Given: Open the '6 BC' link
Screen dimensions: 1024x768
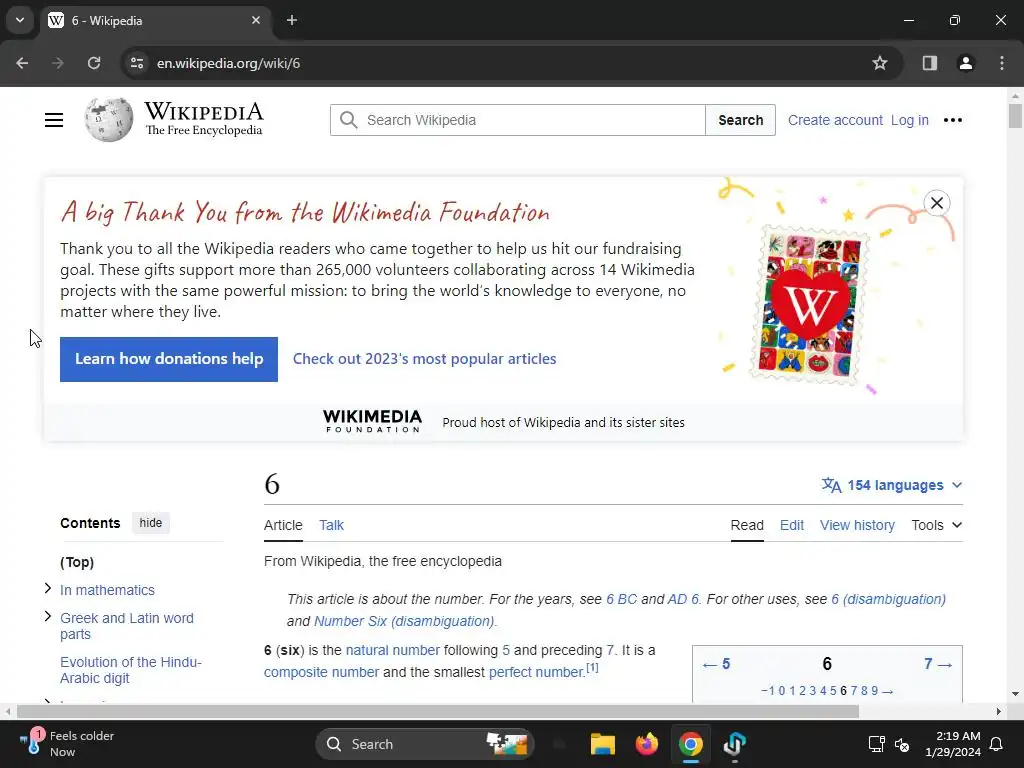Looking at the screenshot, I should pyautogui.click(x=621, y=600).
